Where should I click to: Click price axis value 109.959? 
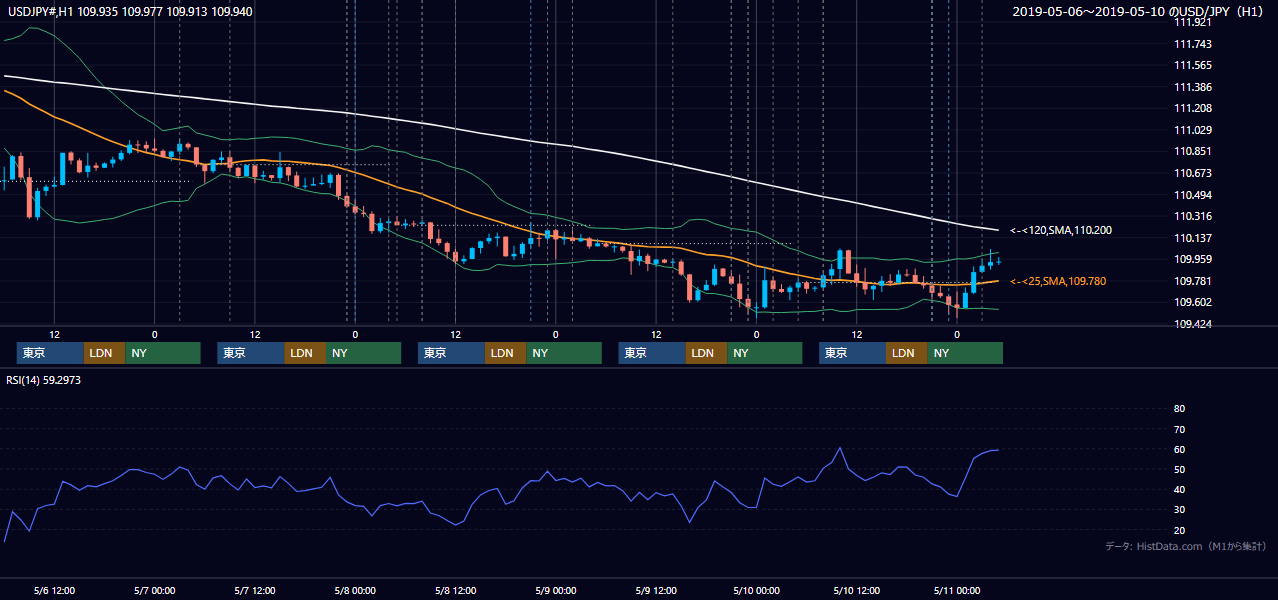[1192, 259]
